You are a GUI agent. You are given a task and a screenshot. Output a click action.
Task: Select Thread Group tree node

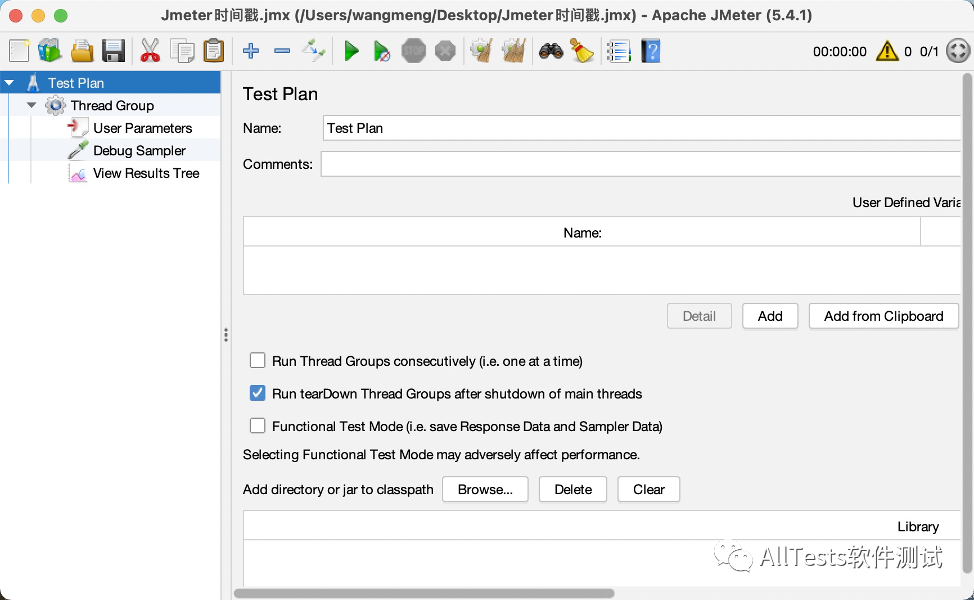click(x=112, y=106)
